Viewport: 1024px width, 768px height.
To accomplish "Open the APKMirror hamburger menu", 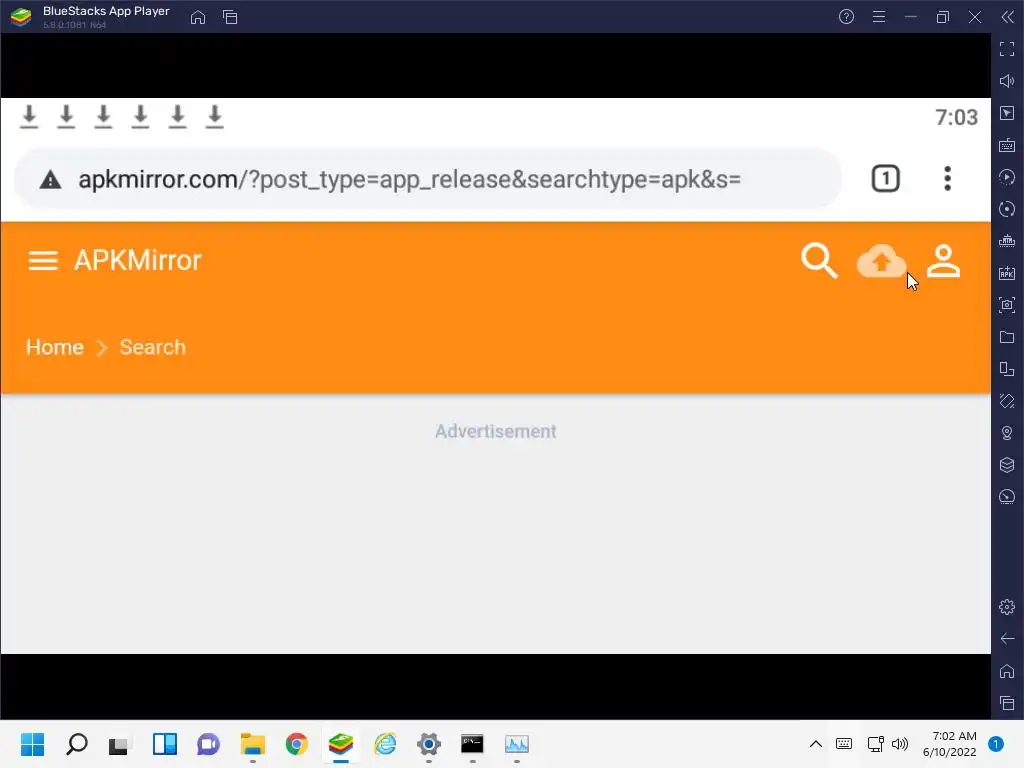I will (43, 260).
